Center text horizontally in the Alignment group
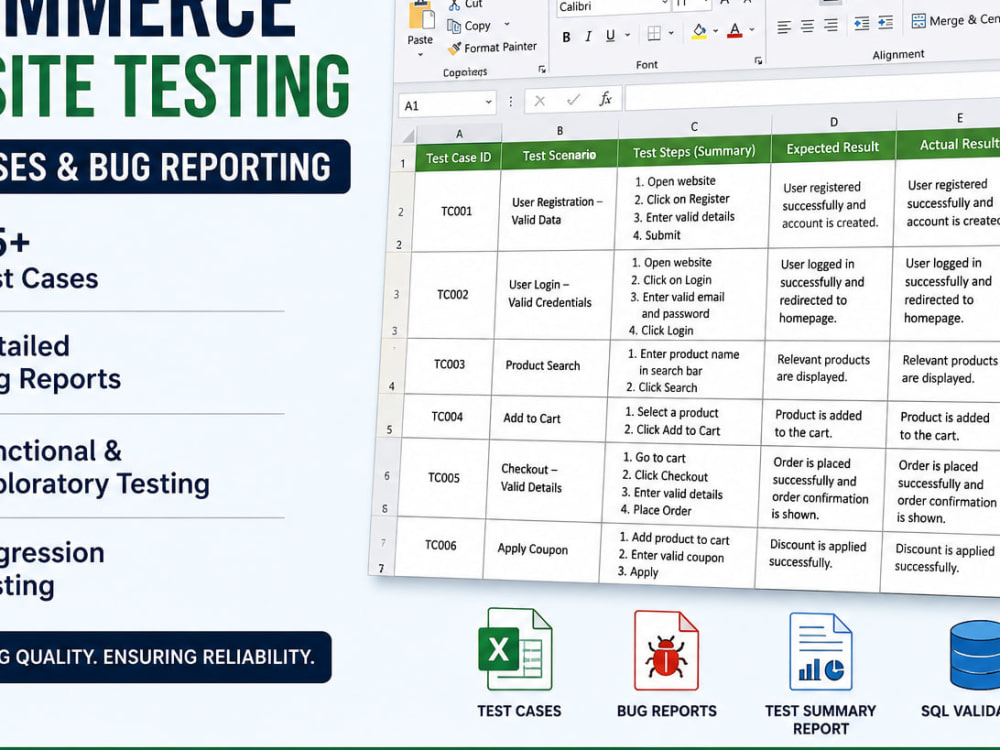This screenshot has height=750, width=1000. (807, 26)
